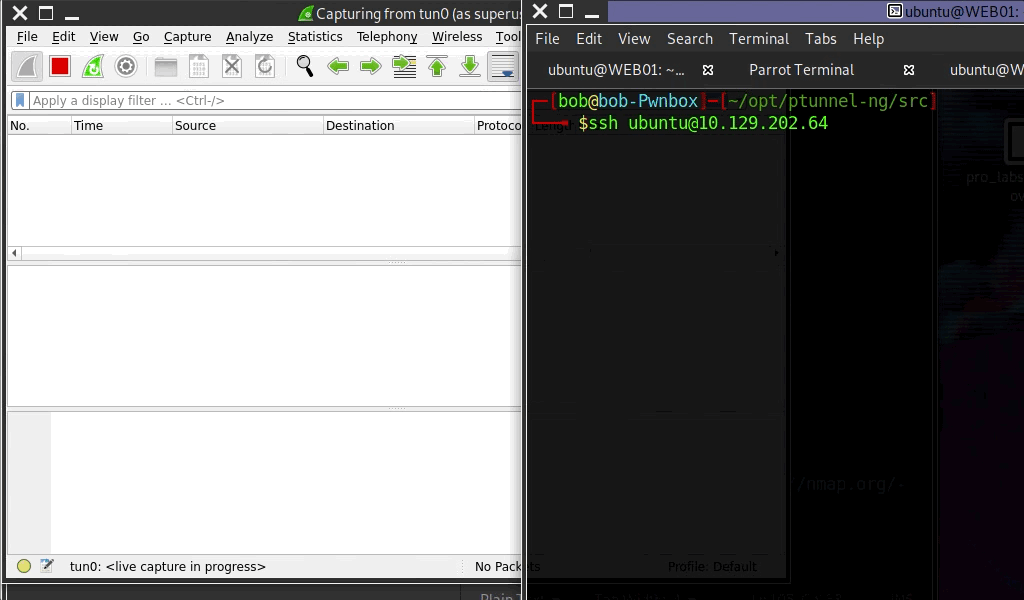The height and width of the screenshot is (600, 1024).
Task: Open the terminal Edit menu
Action: pyautogui.click(x=588, y=39)
